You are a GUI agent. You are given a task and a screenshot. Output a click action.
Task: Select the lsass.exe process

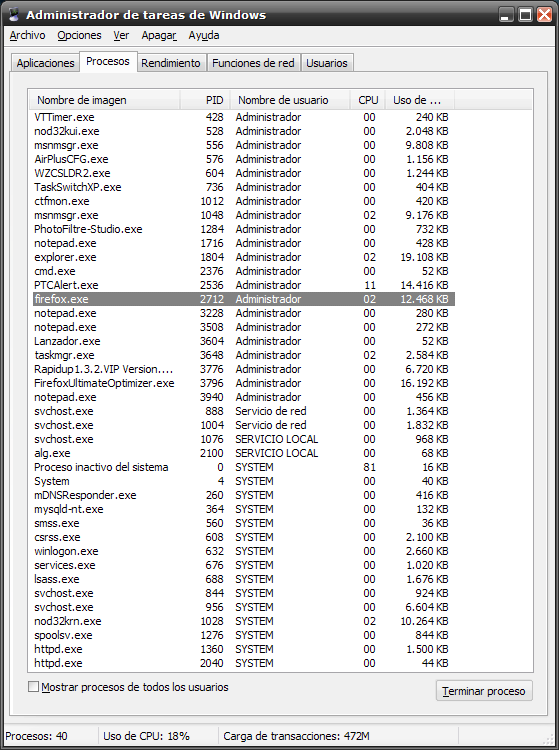pyautogui.click(x=243, y=579)
